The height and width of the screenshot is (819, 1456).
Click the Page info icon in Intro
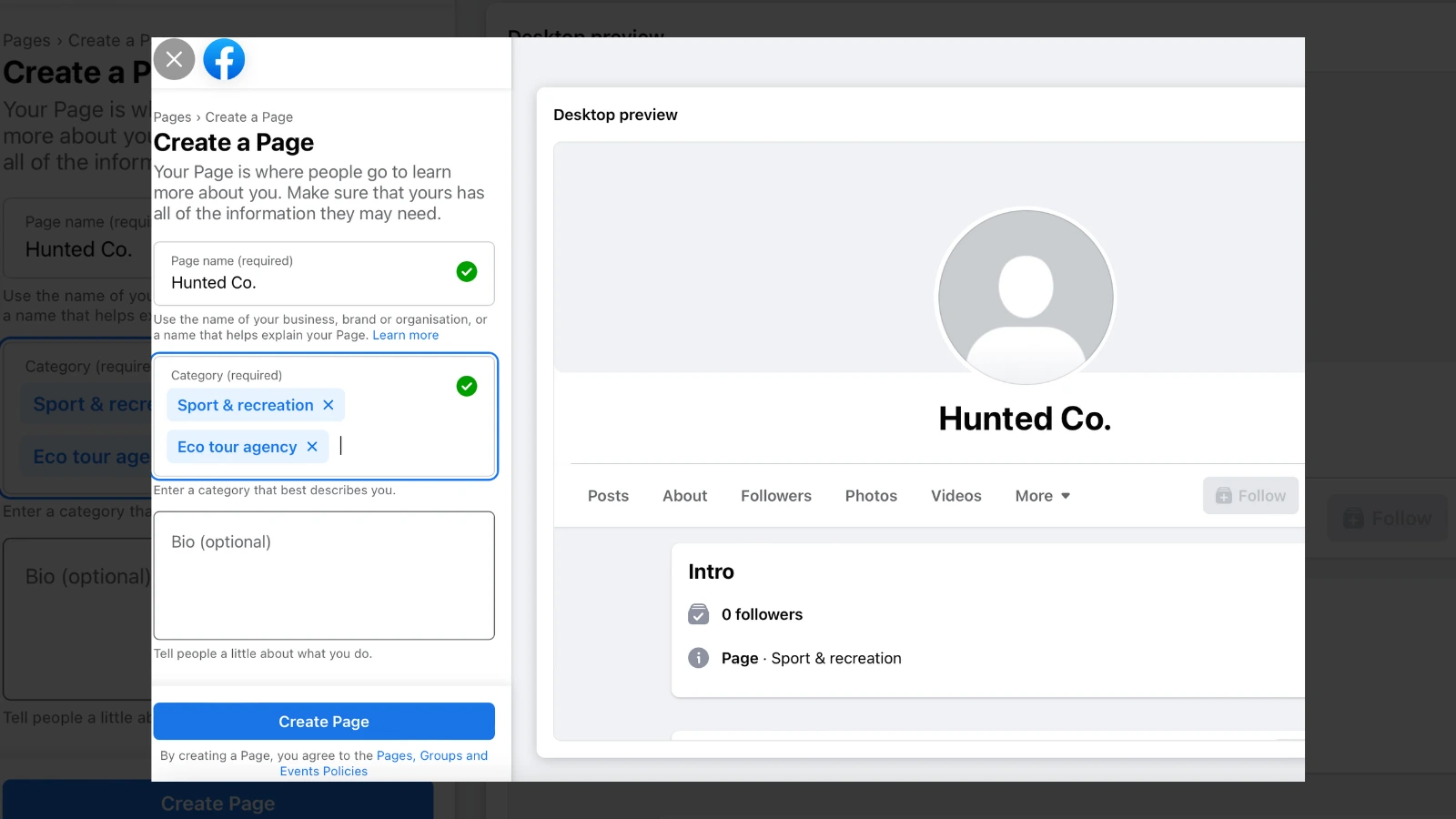pyautogui.click(x=698, y=658)
